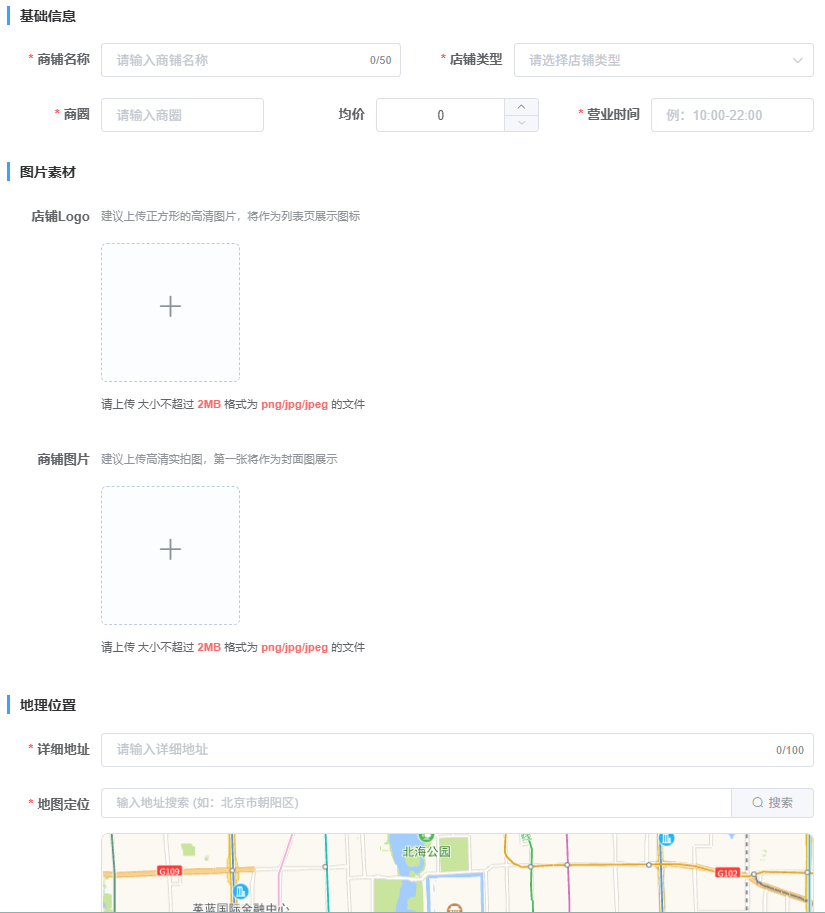Click the plus icon to upload 店铺Logo
This screenshot has width=825, height=913.
(170, 306)
